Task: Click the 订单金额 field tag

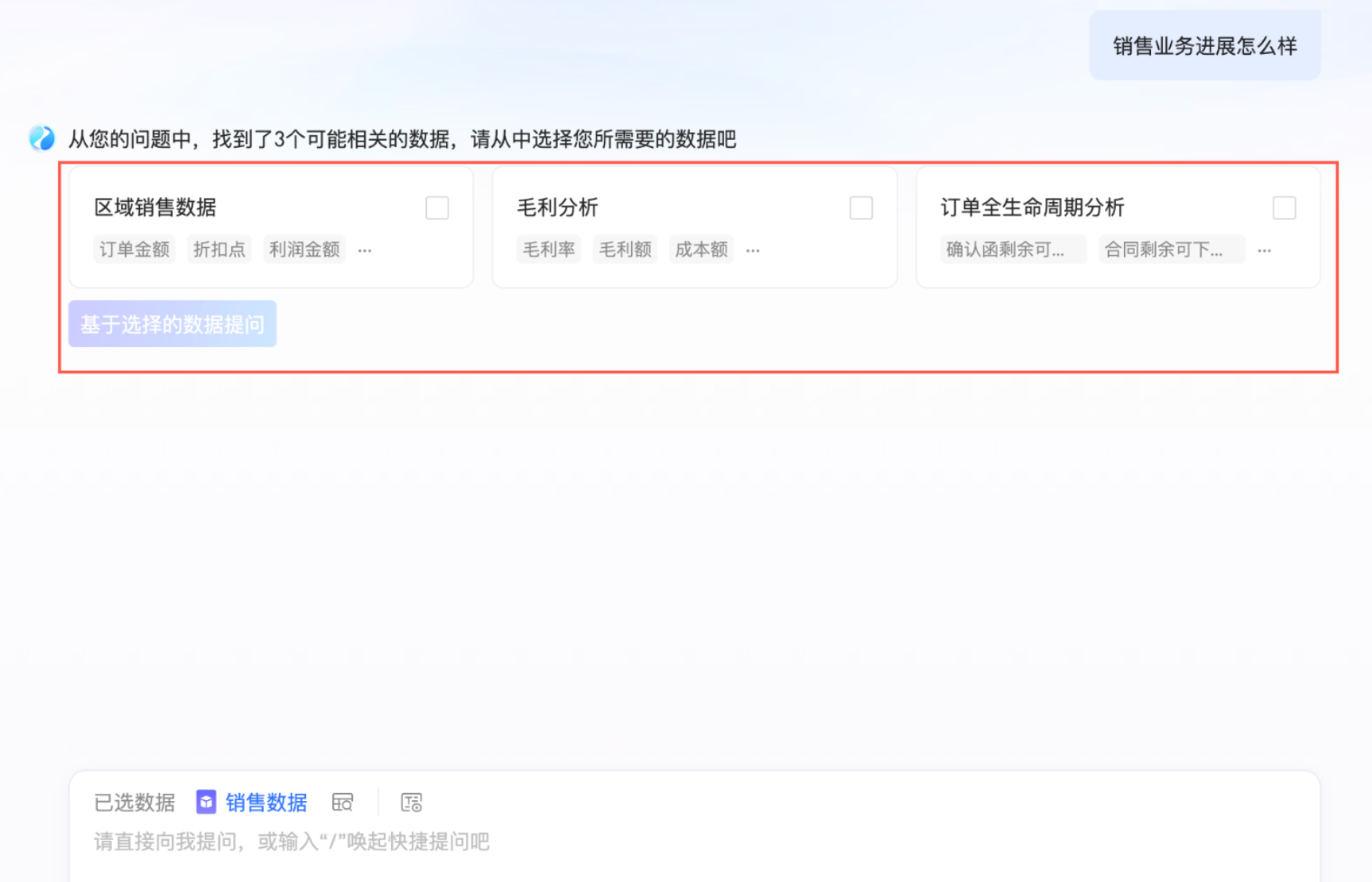Action: [x=134, y=250]
